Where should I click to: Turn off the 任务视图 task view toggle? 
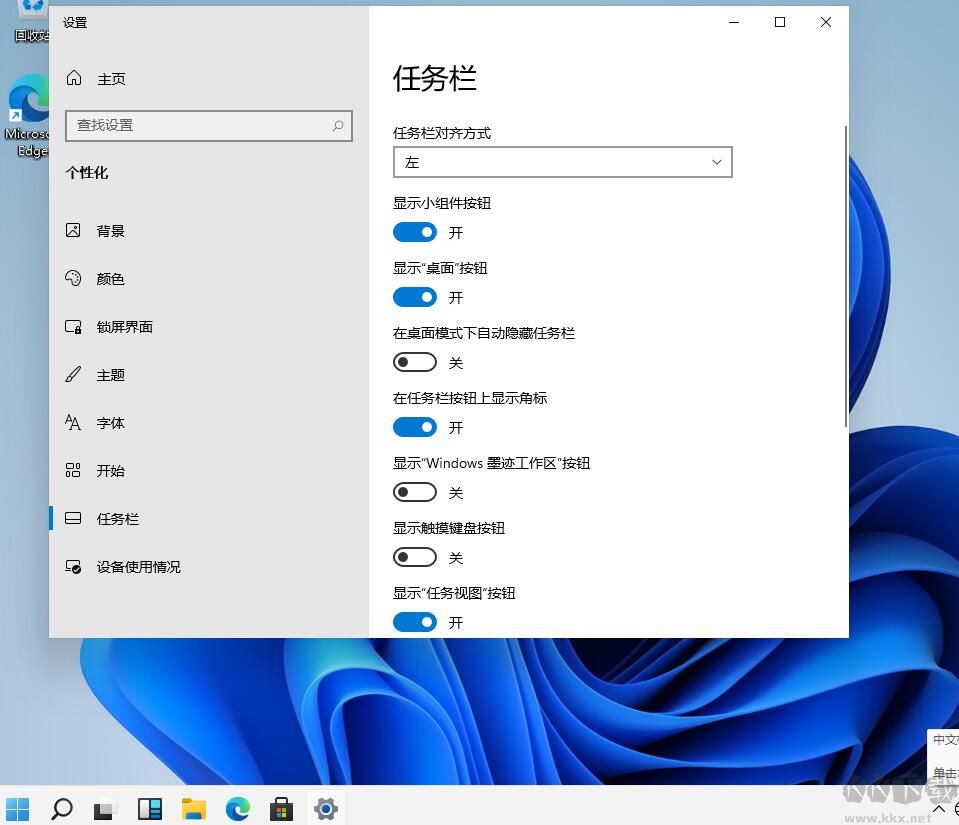point(415,622)
